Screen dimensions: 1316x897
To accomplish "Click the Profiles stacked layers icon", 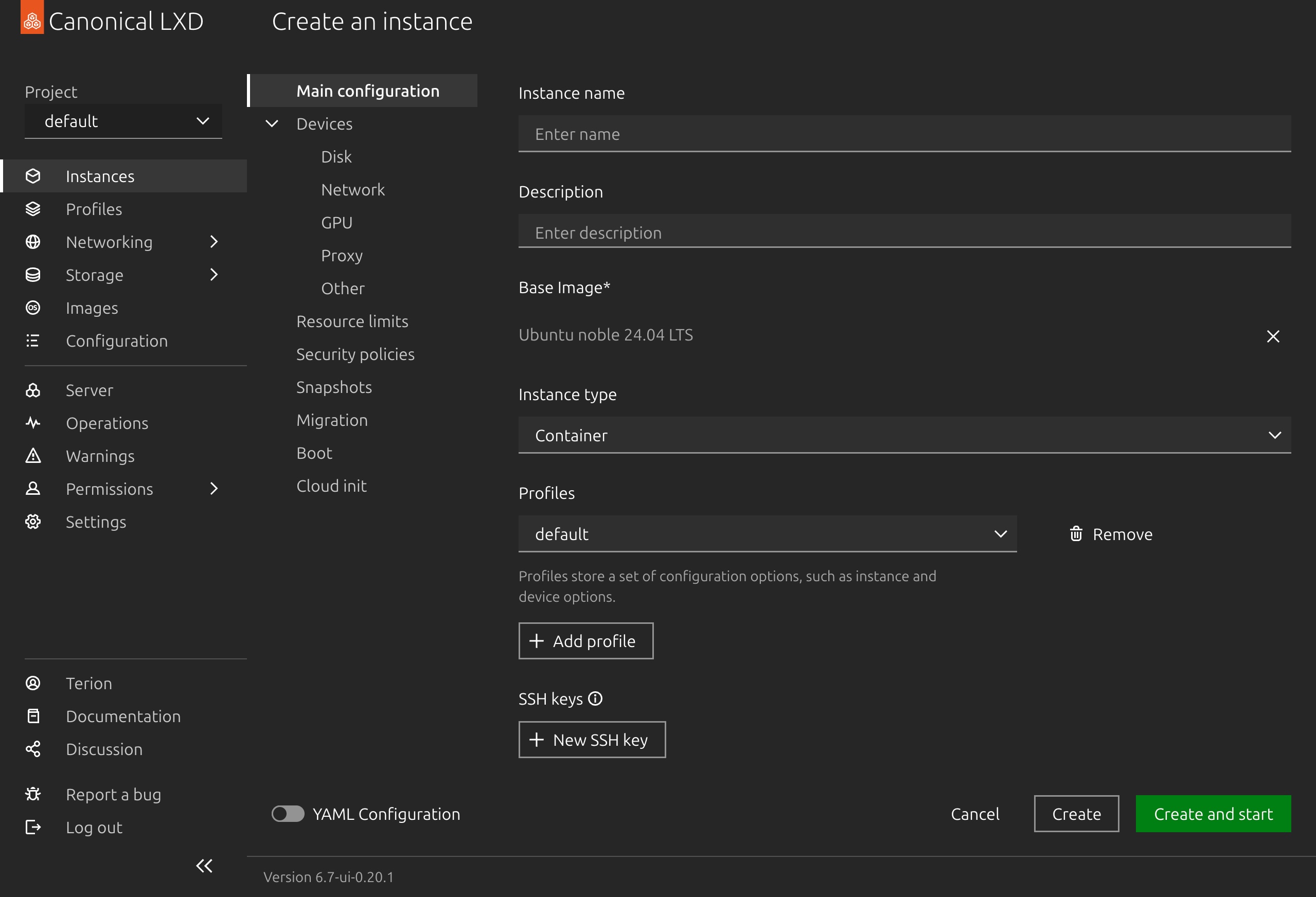I will (33, 209).
